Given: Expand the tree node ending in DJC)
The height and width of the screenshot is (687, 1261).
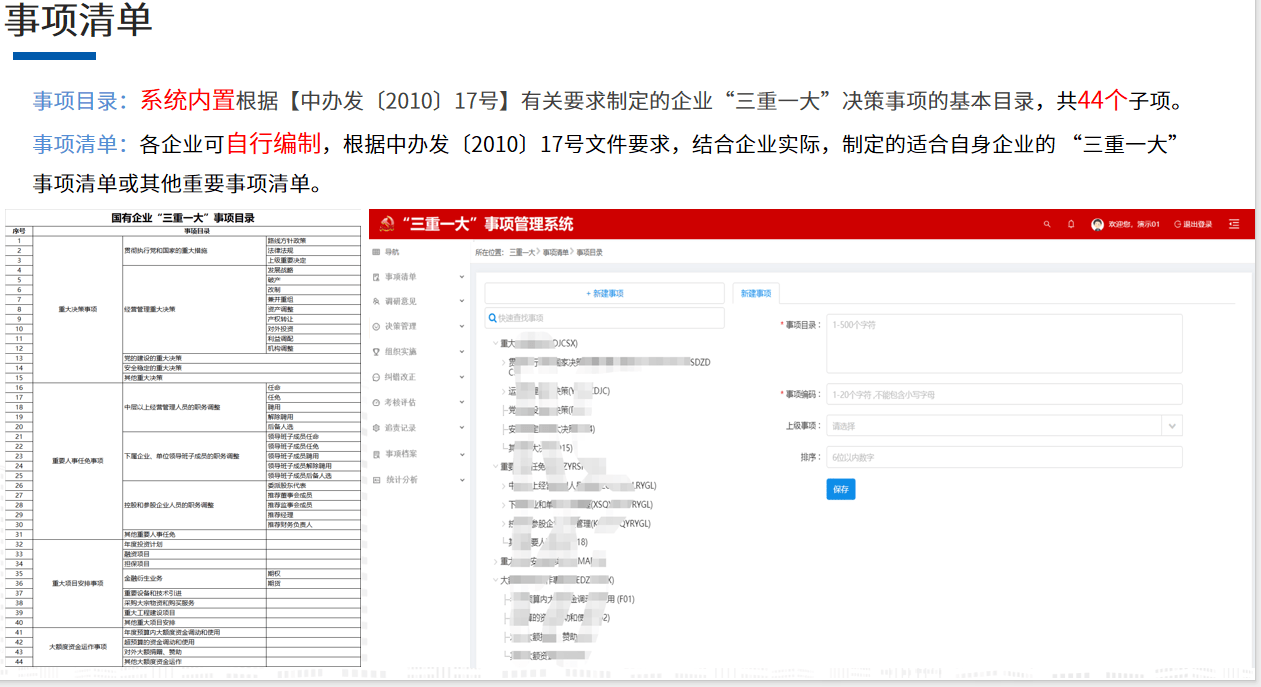Looking at the screenshot, I should click(x=503, y=391).
